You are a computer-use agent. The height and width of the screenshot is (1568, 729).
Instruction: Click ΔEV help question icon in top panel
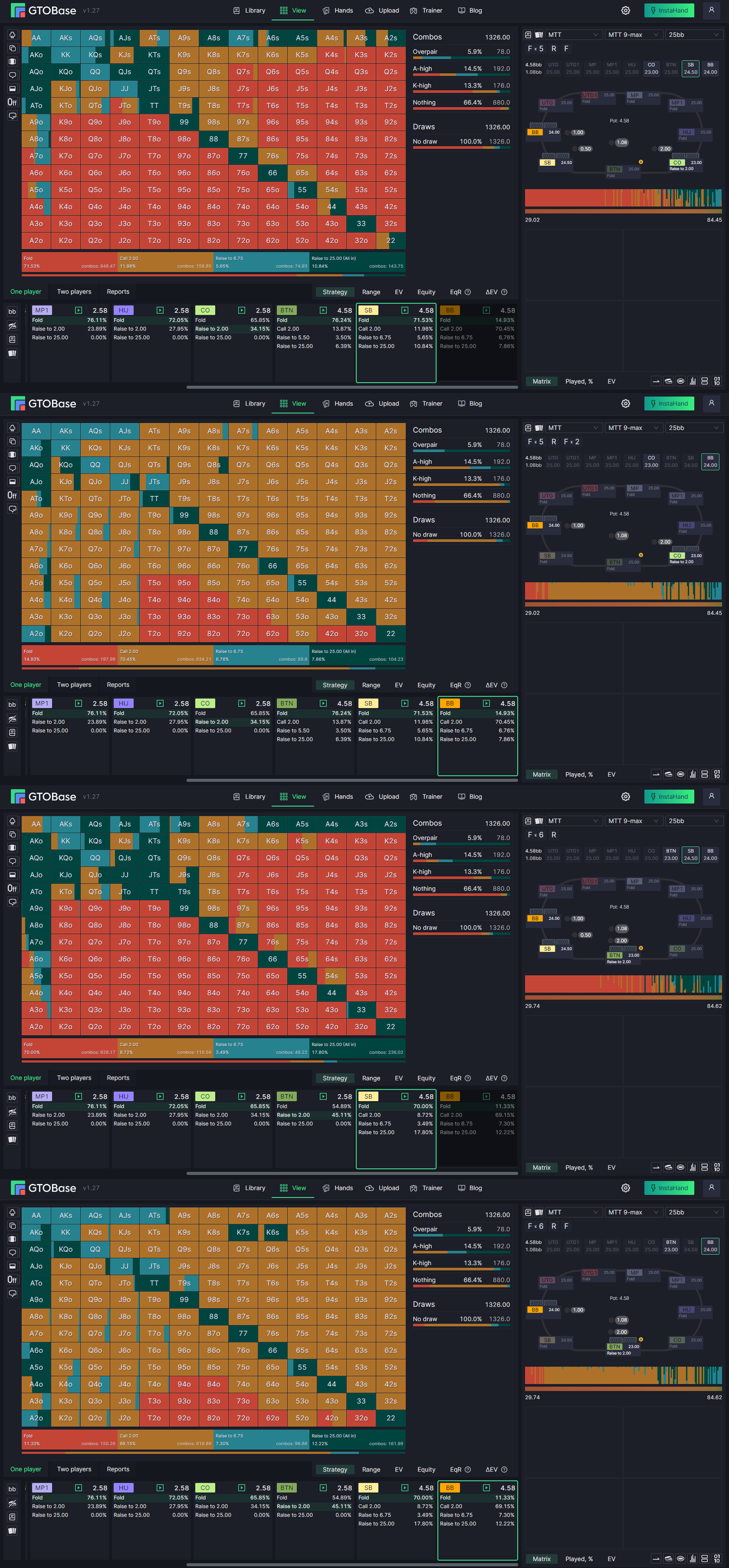click(x=504, y=292)
